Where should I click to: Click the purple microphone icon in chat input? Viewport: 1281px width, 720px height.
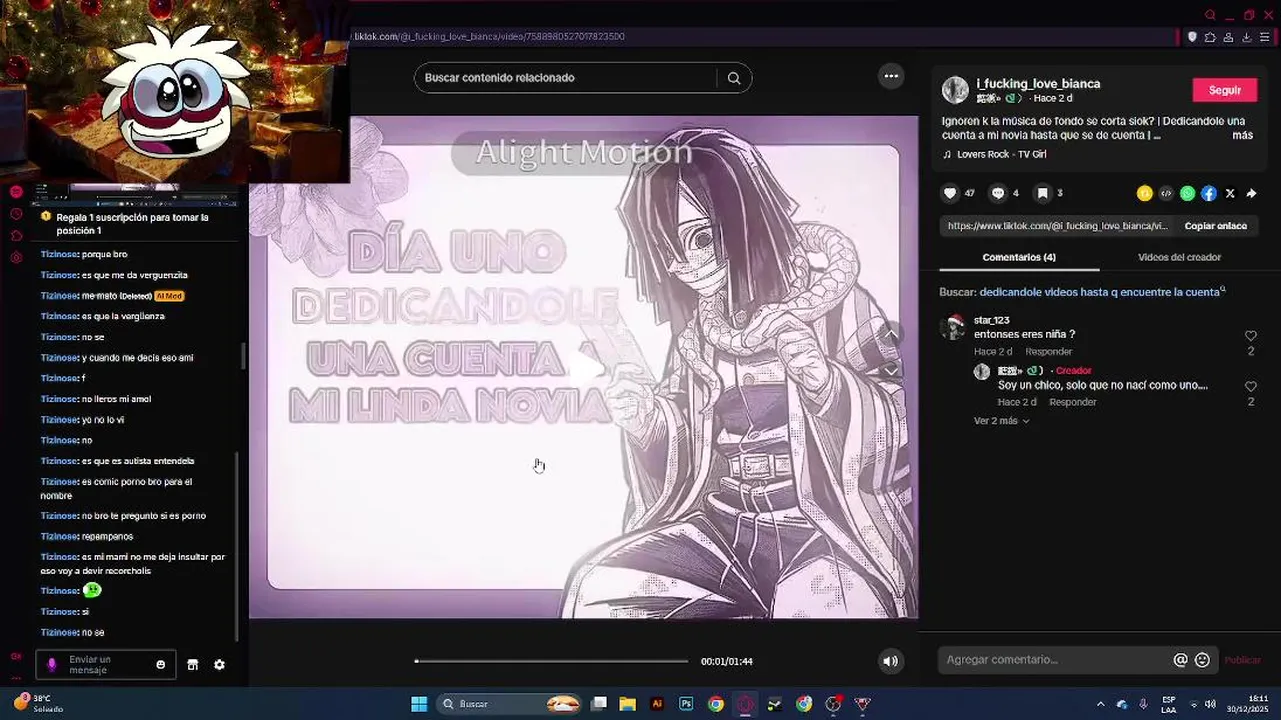[x=52, y=665]
